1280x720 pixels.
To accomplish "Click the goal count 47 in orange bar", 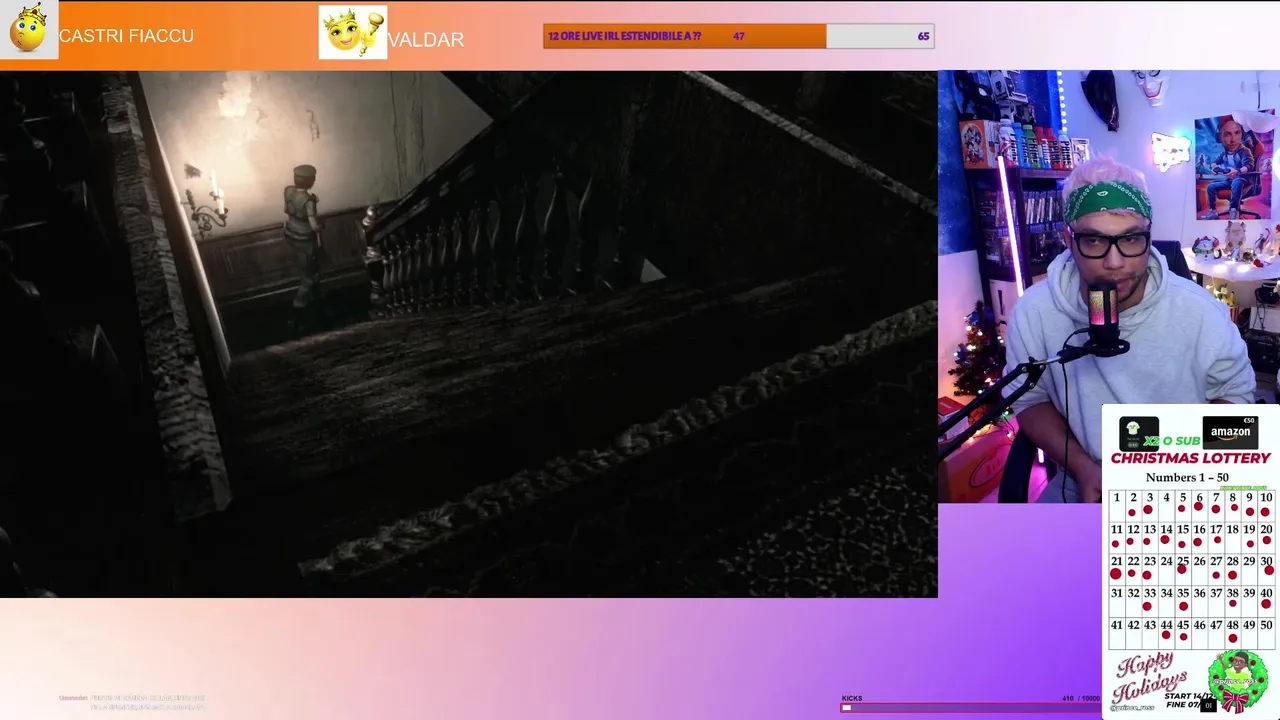I will click(x=738, y=36).
